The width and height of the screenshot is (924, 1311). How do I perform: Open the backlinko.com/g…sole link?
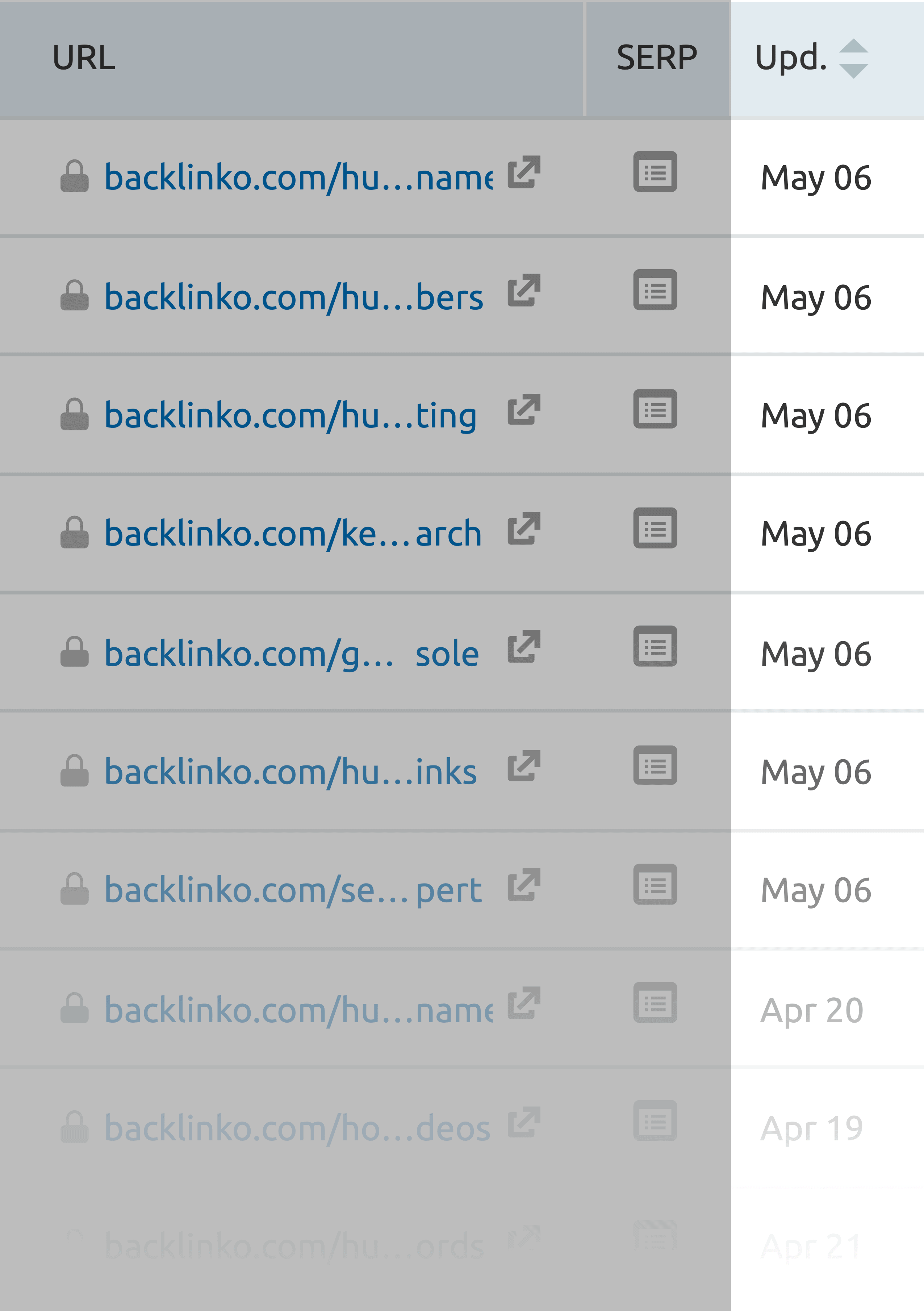pyautogui.click(x=292, y=653)
